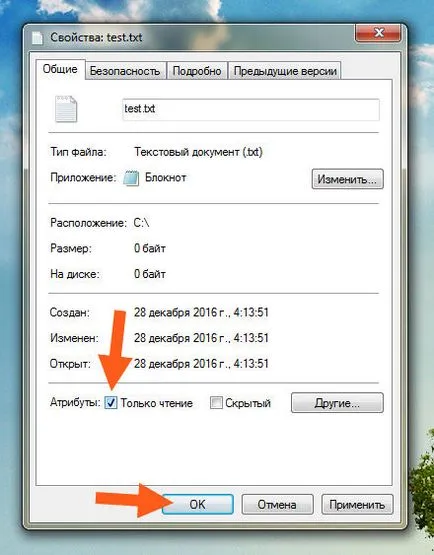
Task: Click the 'Текстовый документ (.txt)' file type text
Action: (198, 152)
